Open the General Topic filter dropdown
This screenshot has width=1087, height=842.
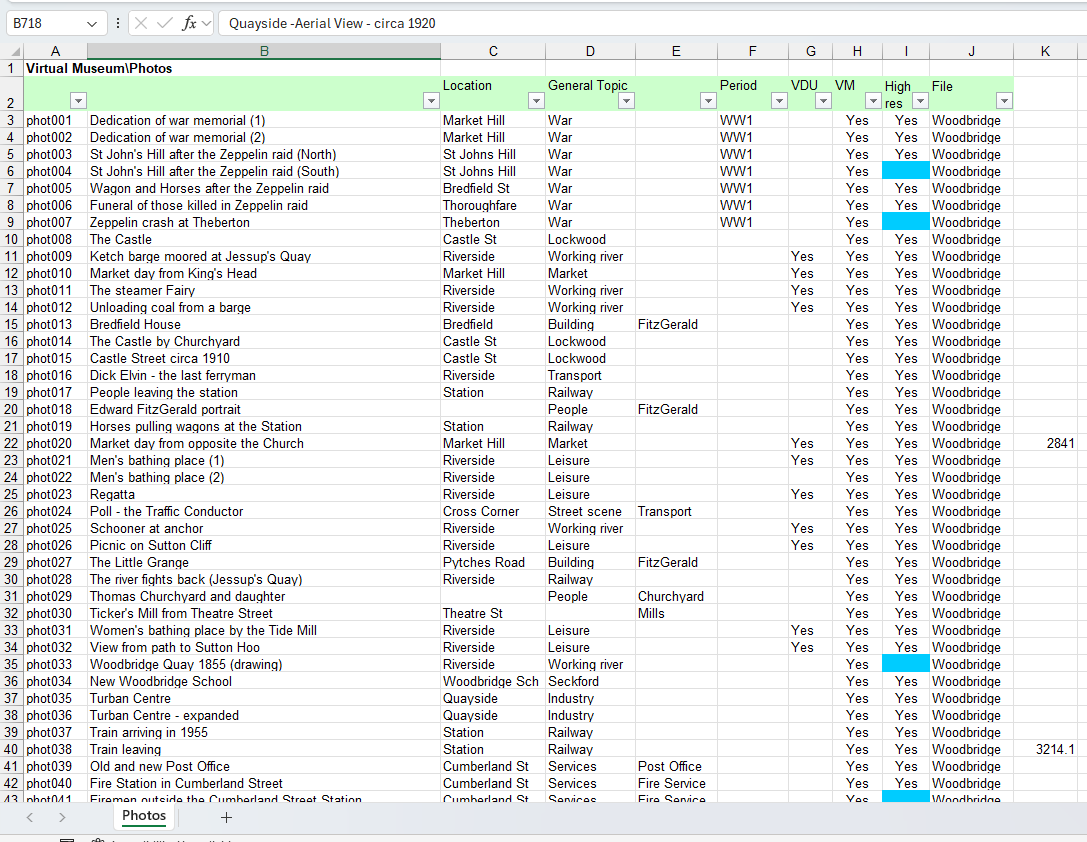(626, 101)
